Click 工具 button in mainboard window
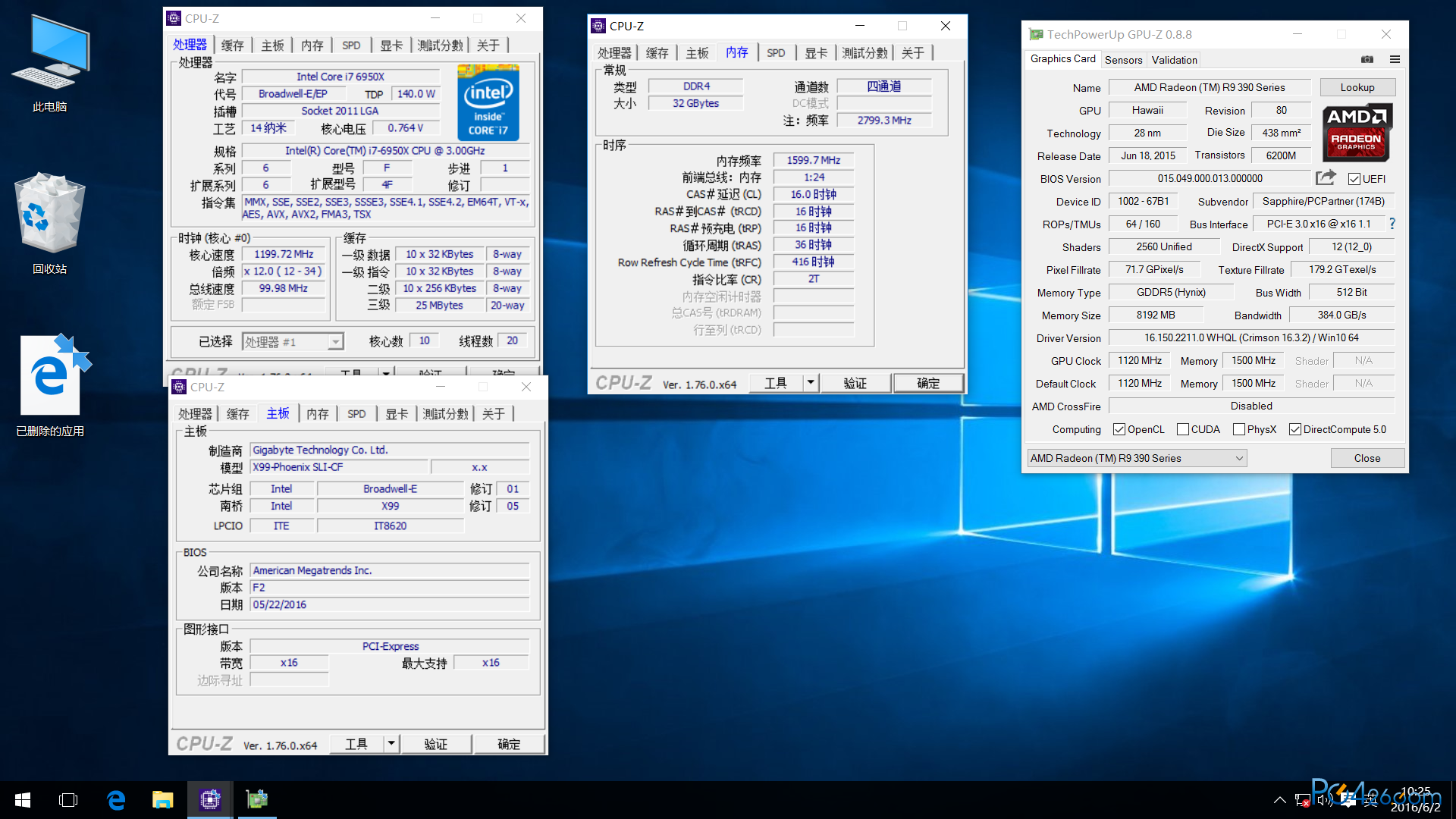Screen dimensions: 1456x819 pos(356,744)
